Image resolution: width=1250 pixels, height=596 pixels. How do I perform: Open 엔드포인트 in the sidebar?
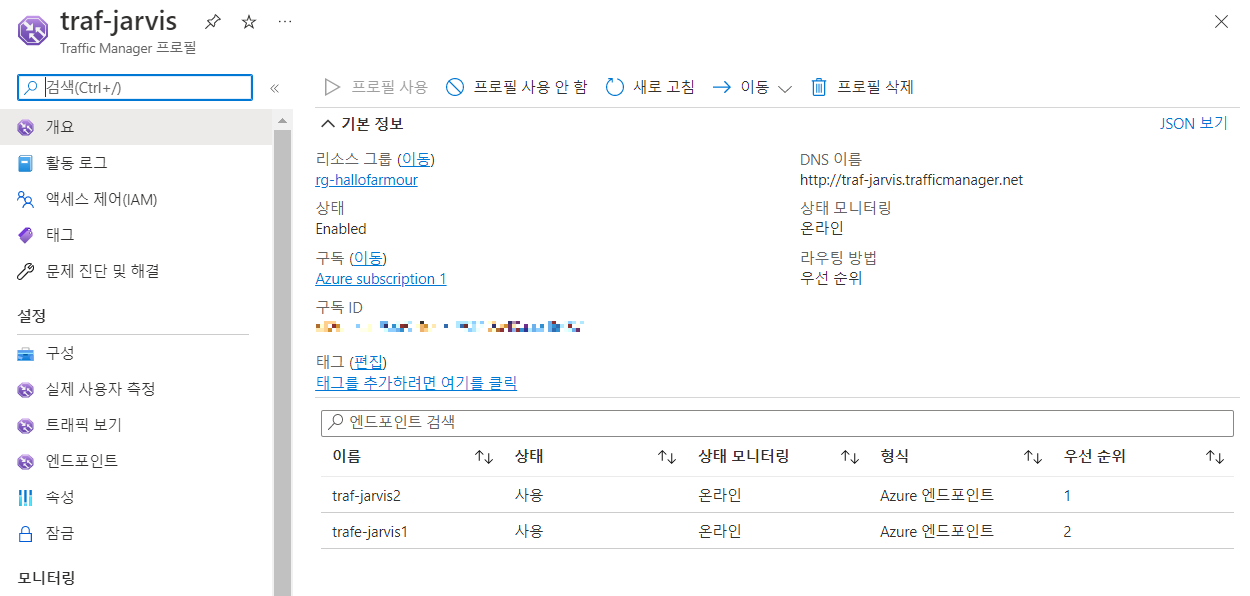coord(136,461)
